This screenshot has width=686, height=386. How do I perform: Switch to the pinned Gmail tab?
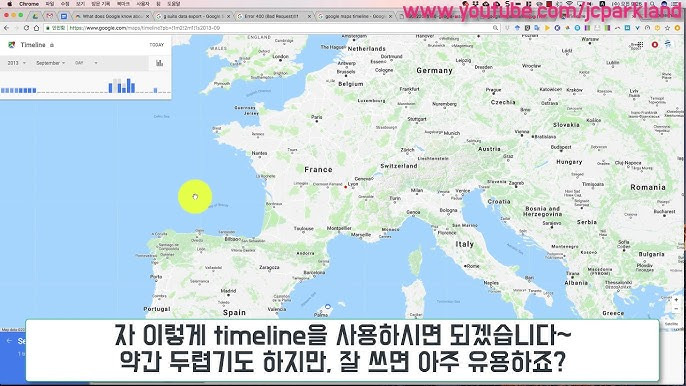point(49,16)
